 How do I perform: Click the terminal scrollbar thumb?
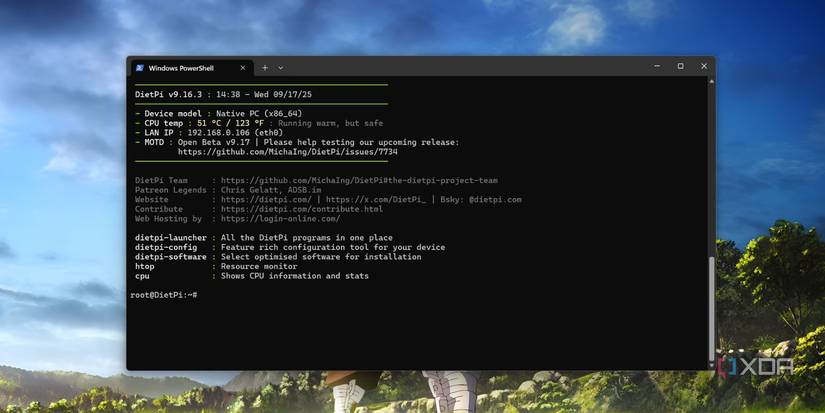711,308
